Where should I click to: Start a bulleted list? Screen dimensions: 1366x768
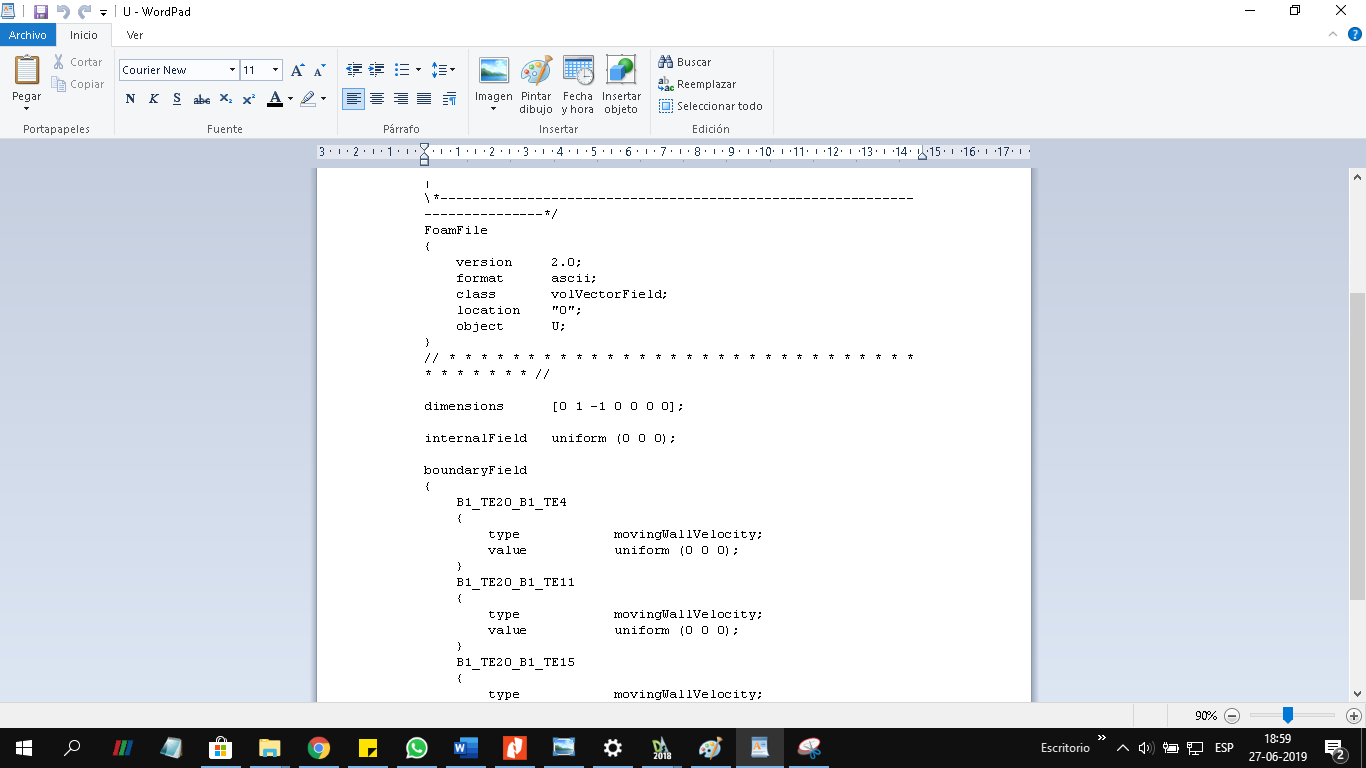[402, 70]
